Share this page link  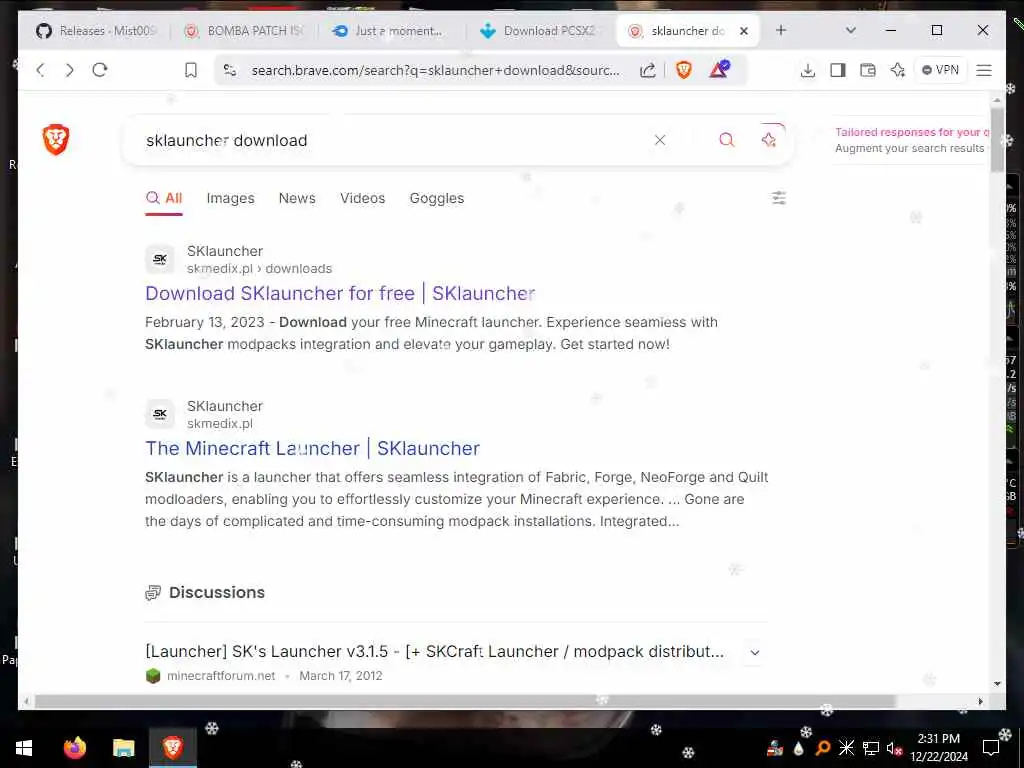647,70
